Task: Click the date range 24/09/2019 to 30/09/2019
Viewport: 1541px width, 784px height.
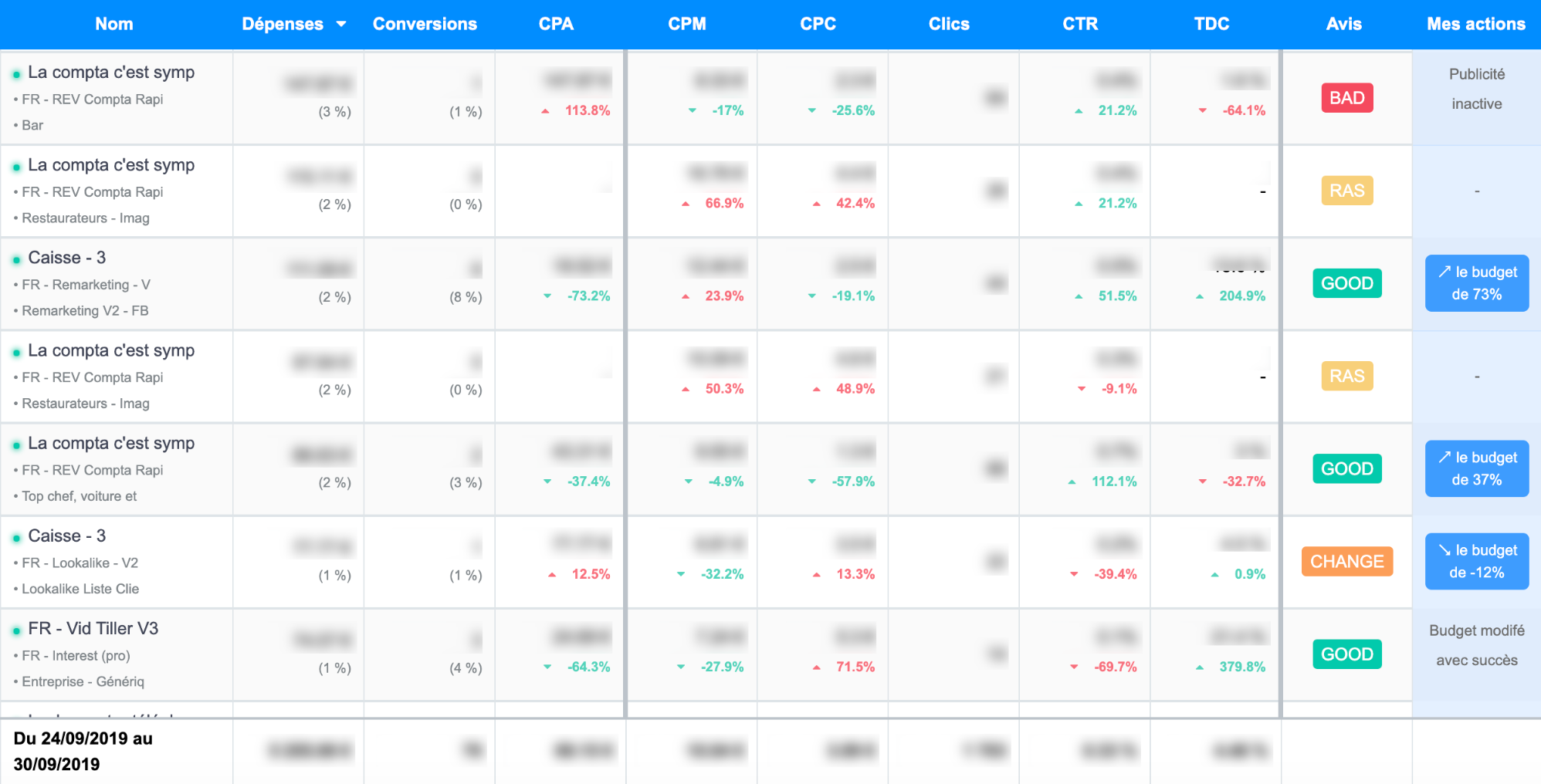Action: tap(83, 751)
